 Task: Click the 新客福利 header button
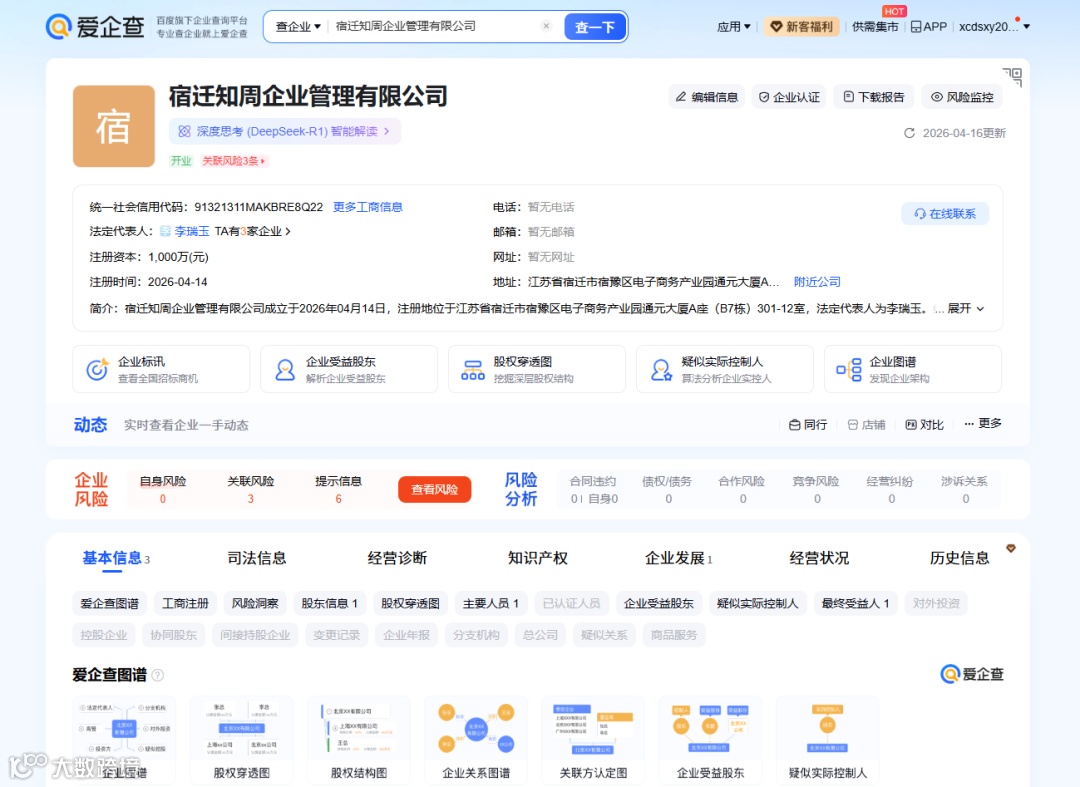coord(801,27)
